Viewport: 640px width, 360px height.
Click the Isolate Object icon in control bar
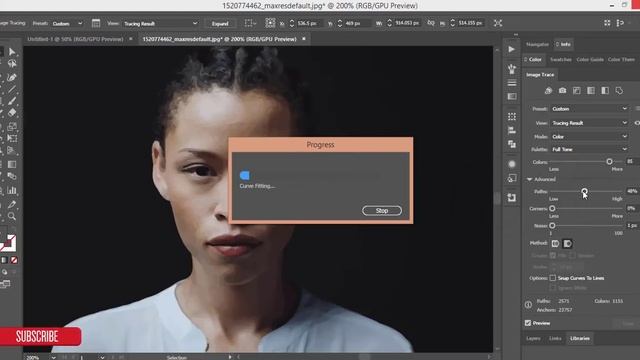click(498, 23)
